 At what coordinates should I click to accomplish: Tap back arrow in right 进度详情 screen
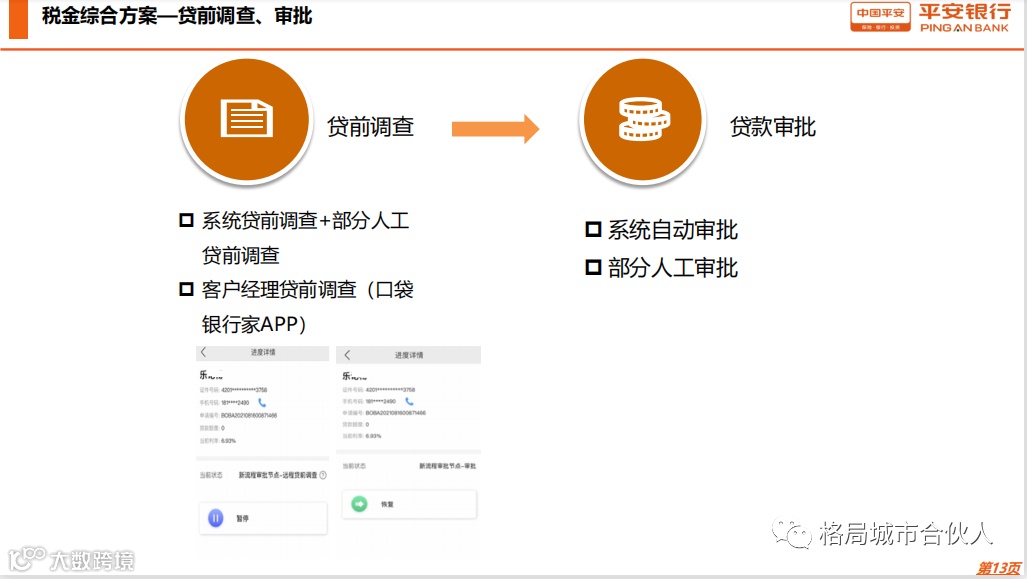347,355
